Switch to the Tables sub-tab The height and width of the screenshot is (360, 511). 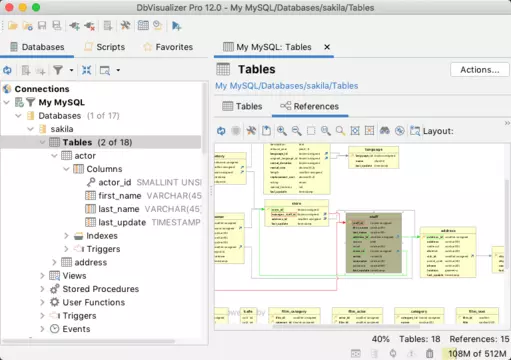tap(242, 106)
